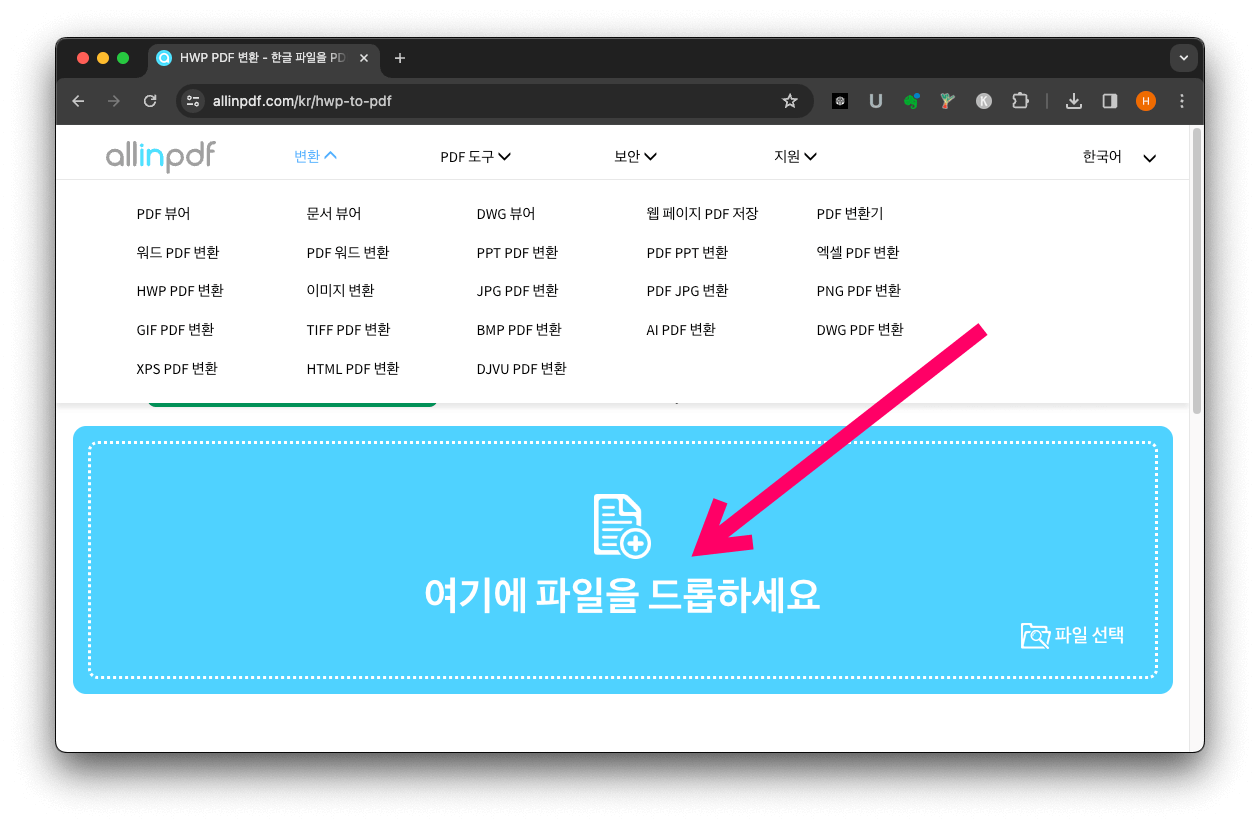The height and width of the screenshot is (826, 1260).
Task: Bookmark this page with the star icon
Action: point(789,101)
